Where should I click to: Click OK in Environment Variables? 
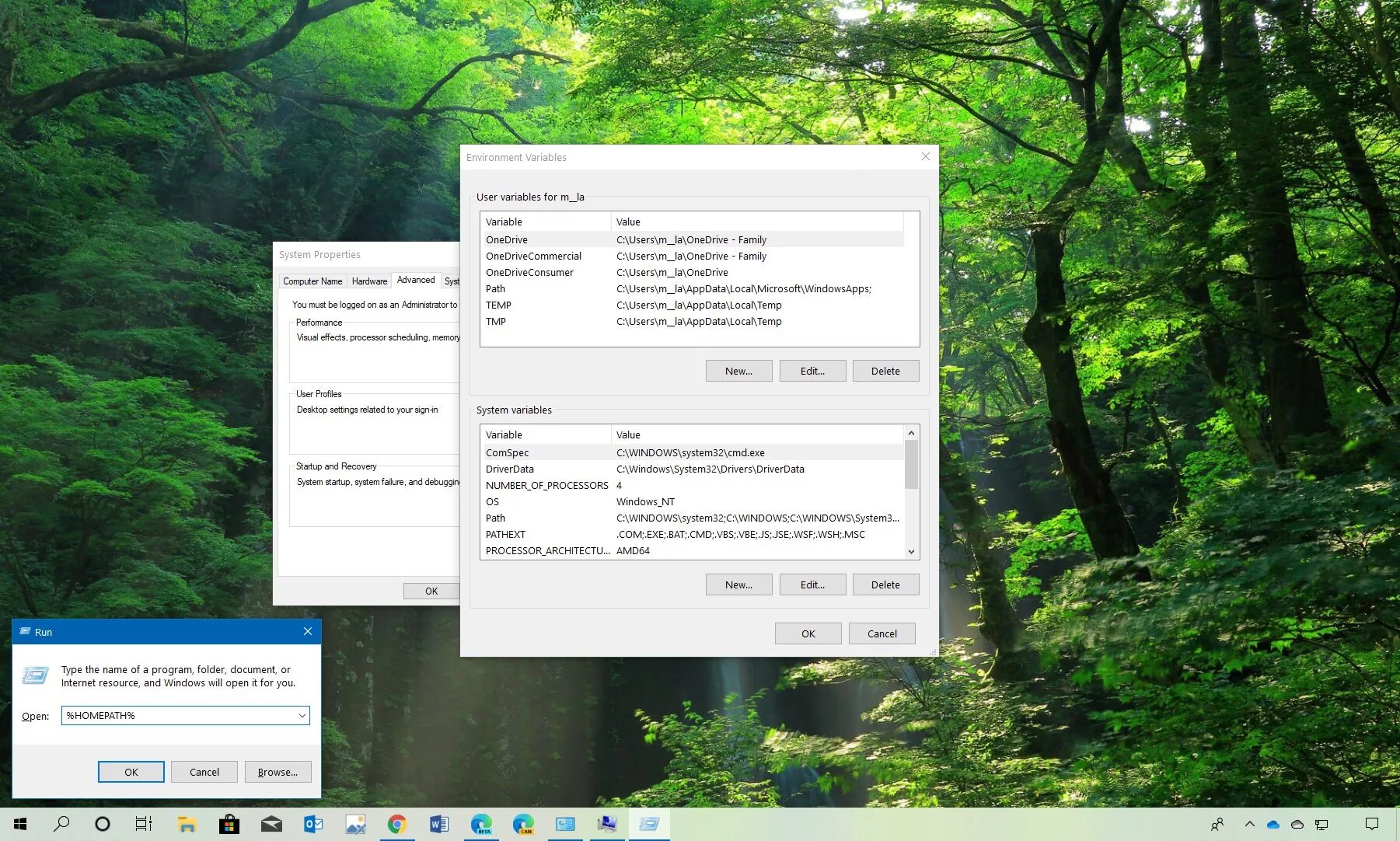point(808,633)
